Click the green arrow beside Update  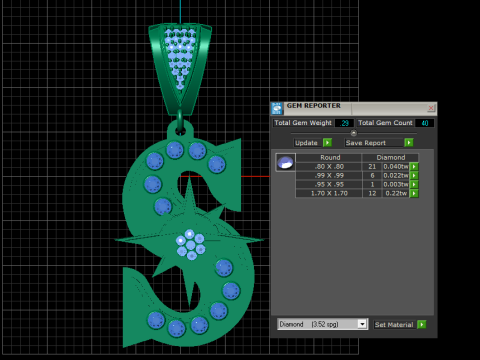coord(327,143)
